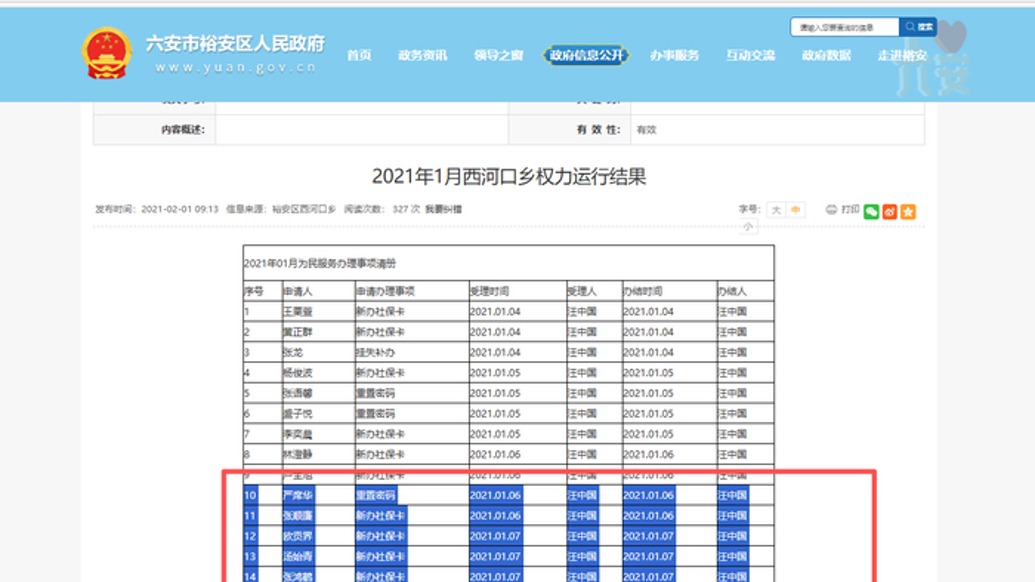
Task: Click highlighted 重置密码 cell in row 10
Action: click(375, 496)
